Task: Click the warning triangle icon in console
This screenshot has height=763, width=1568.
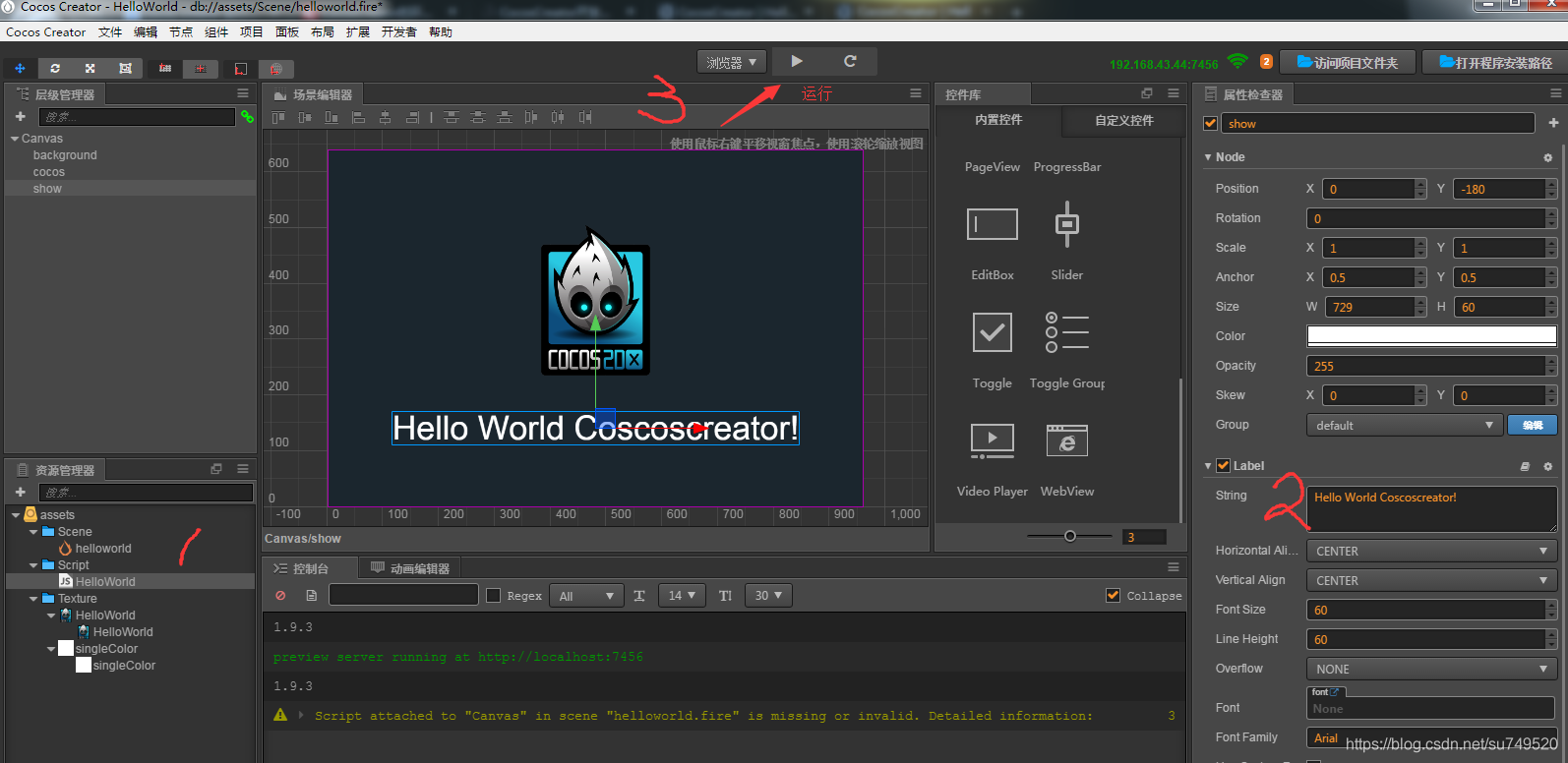Action: (x=280, y=715)
